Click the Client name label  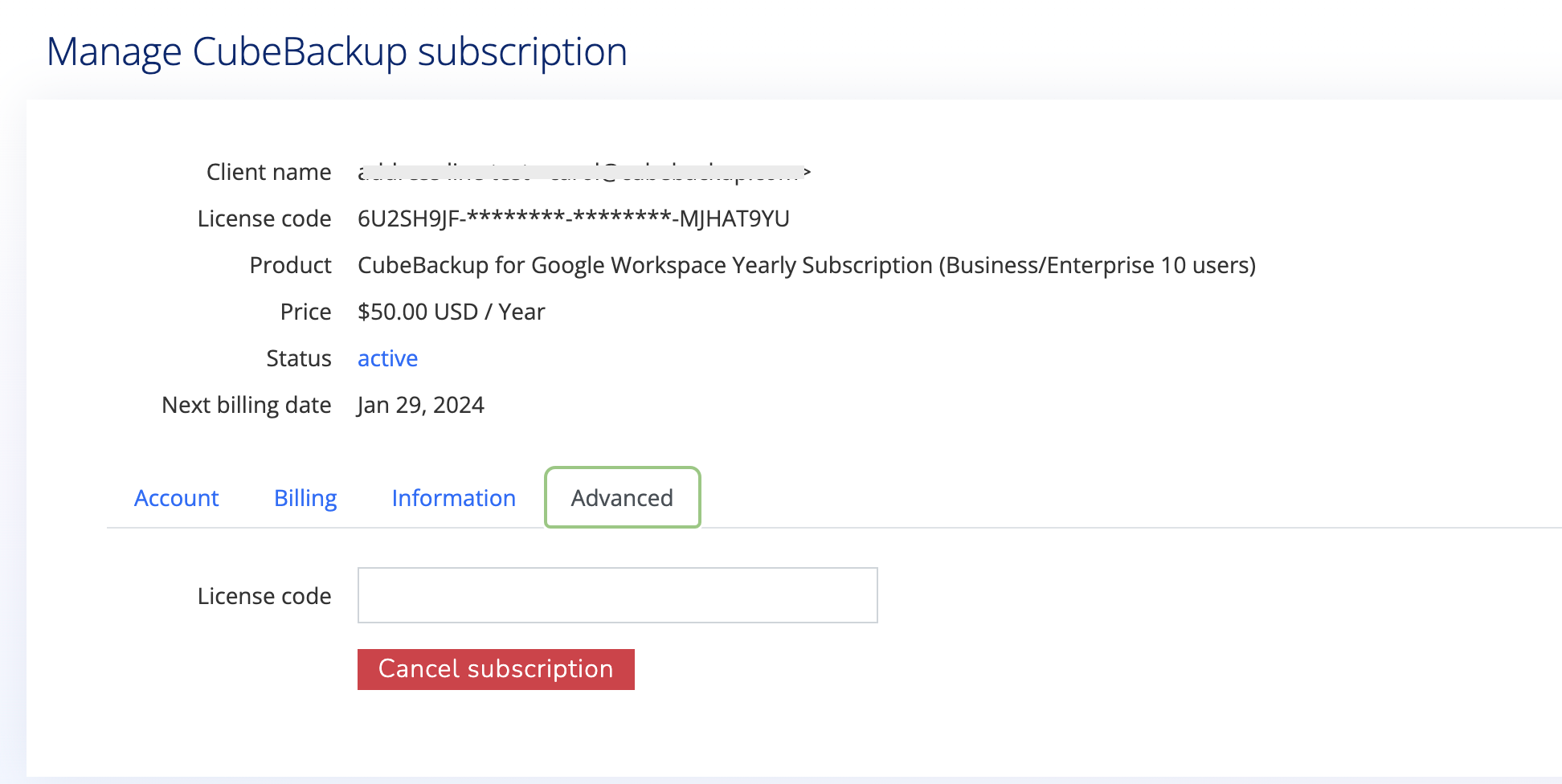[268, 172]
